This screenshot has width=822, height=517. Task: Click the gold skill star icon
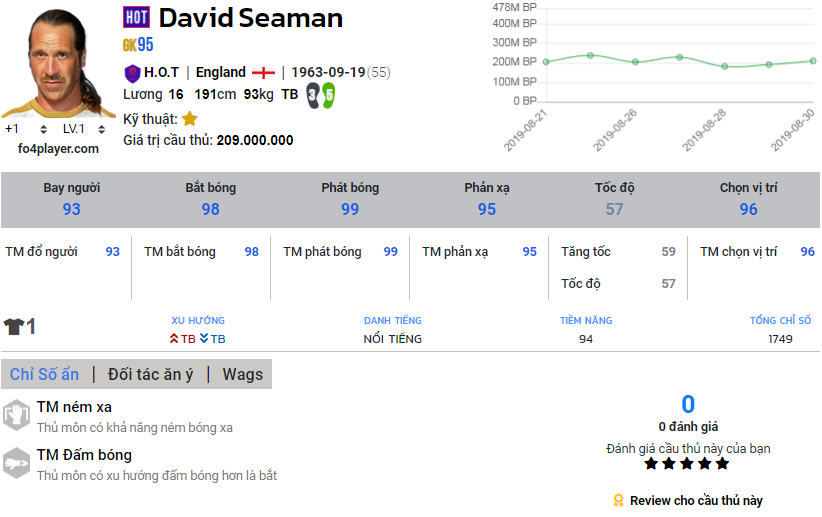190,119
